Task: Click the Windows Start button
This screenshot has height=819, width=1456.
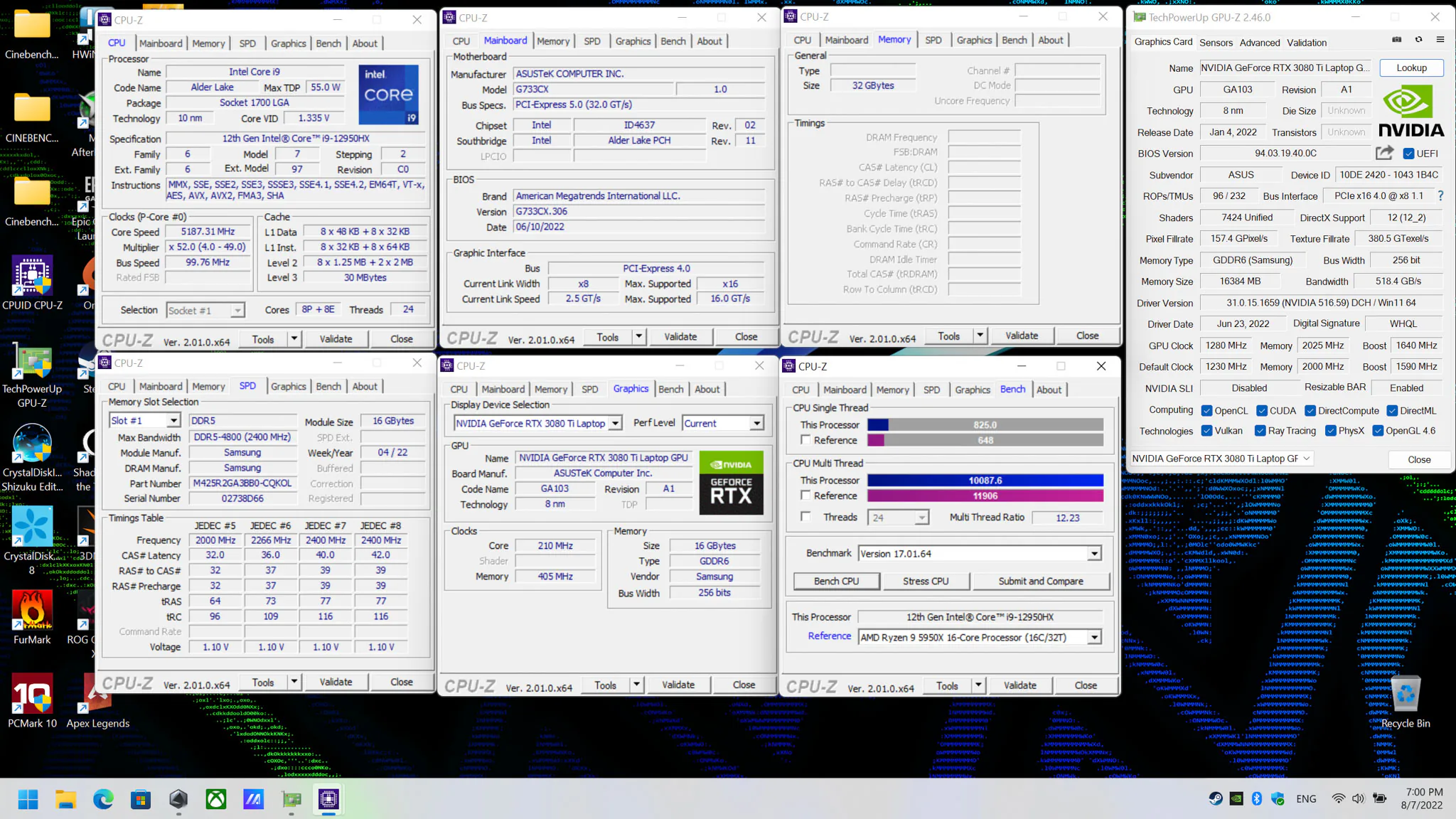Action: (x=28, y=799)
